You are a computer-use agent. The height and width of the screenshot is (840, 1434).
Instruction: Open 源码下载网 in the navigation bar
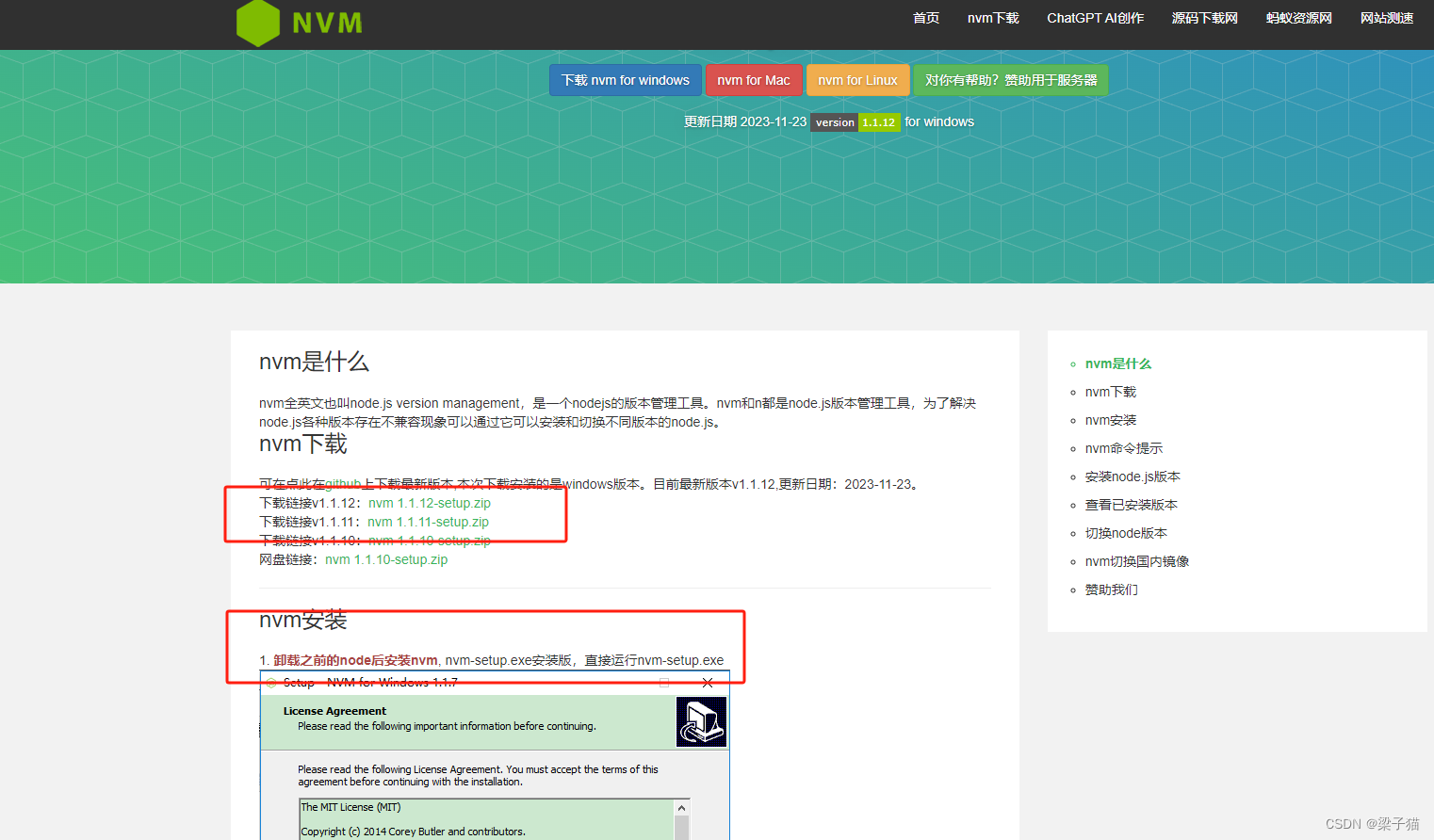point(1204,18)
